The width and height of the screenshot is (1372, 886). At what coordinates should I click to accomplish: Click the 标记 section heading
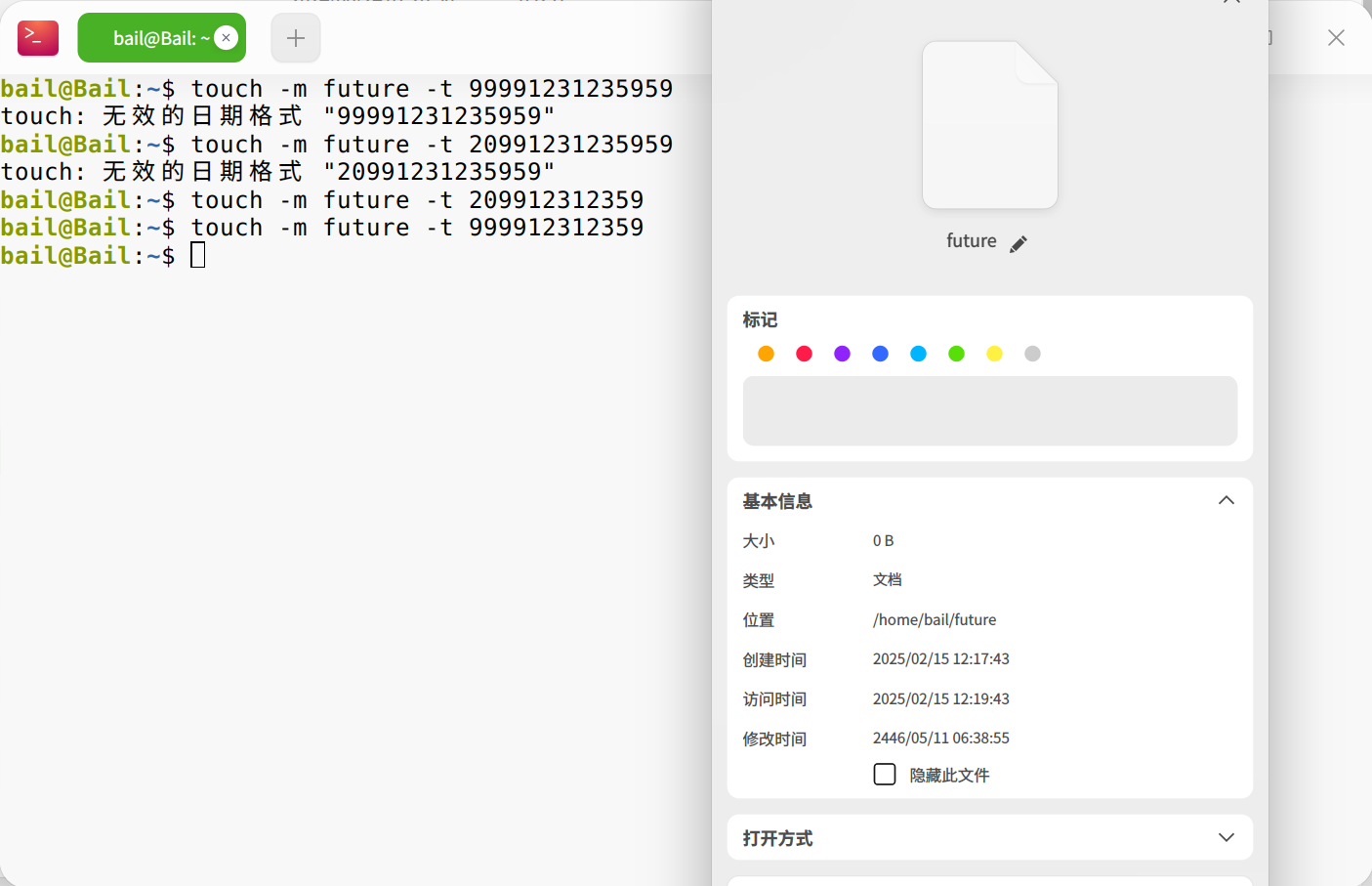(x=760, y=320)
